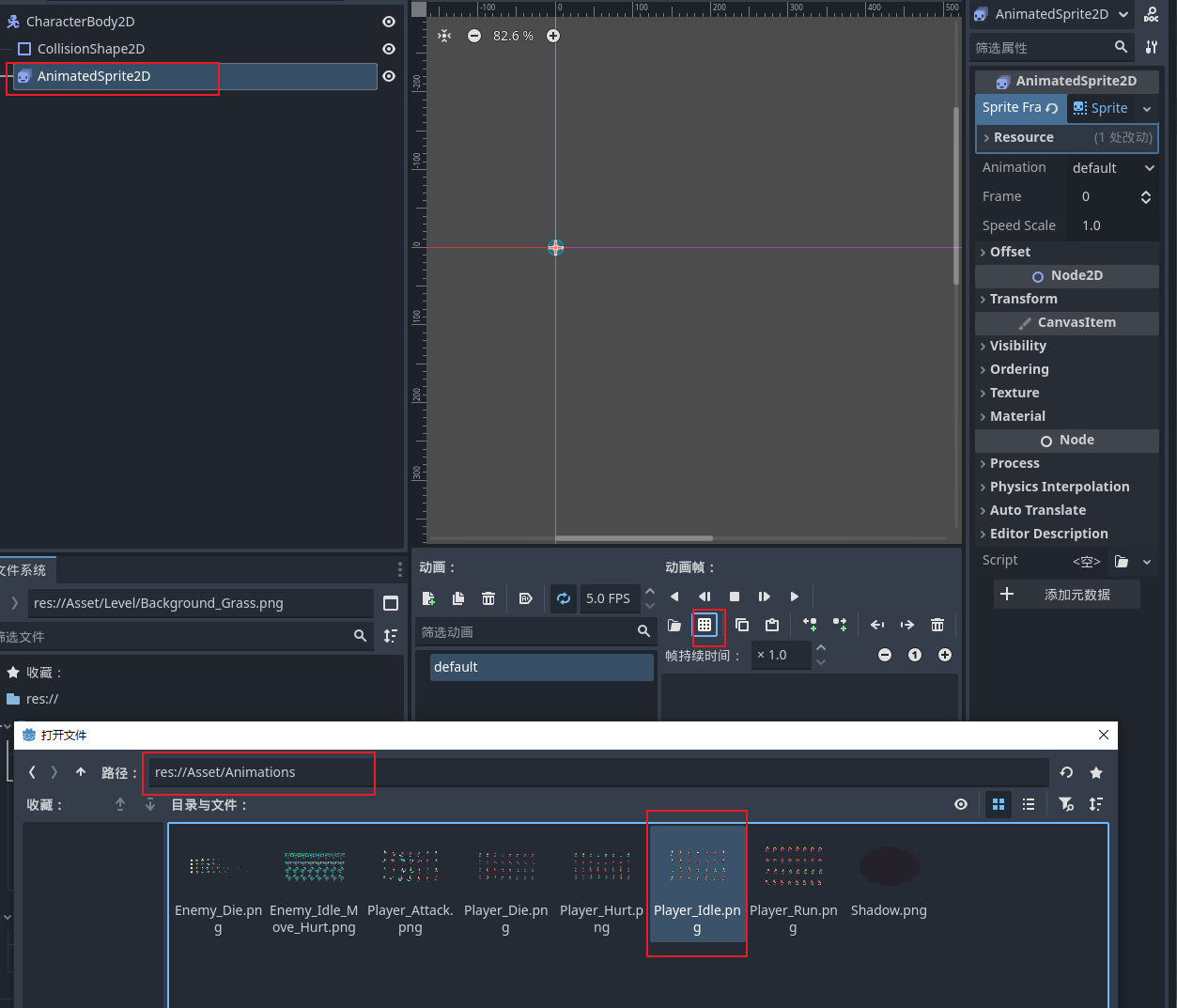
Task: Zoom out frame thumbnails
Action: click(x=885, y=655)
